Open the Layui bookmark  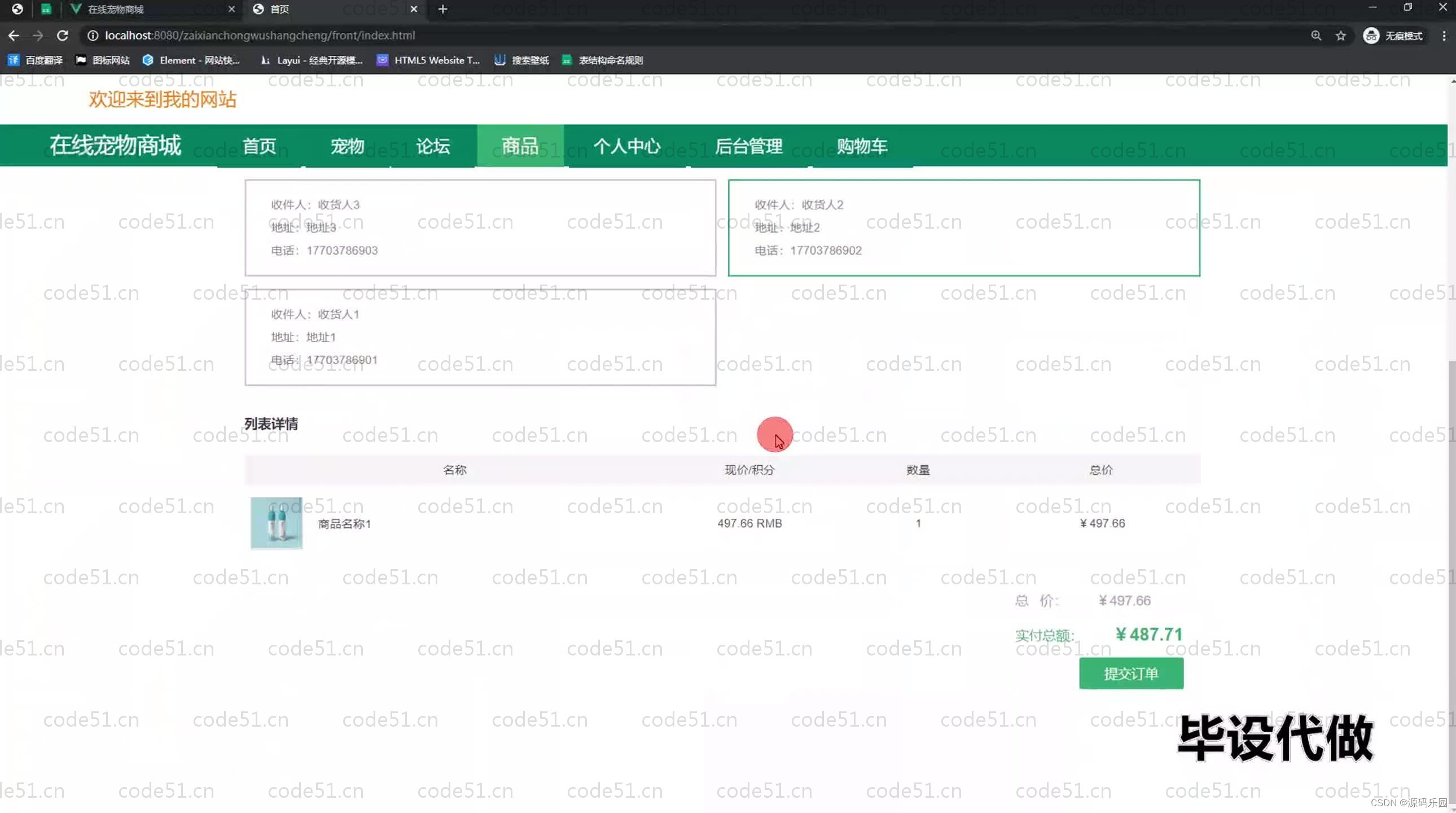(312, 60)
